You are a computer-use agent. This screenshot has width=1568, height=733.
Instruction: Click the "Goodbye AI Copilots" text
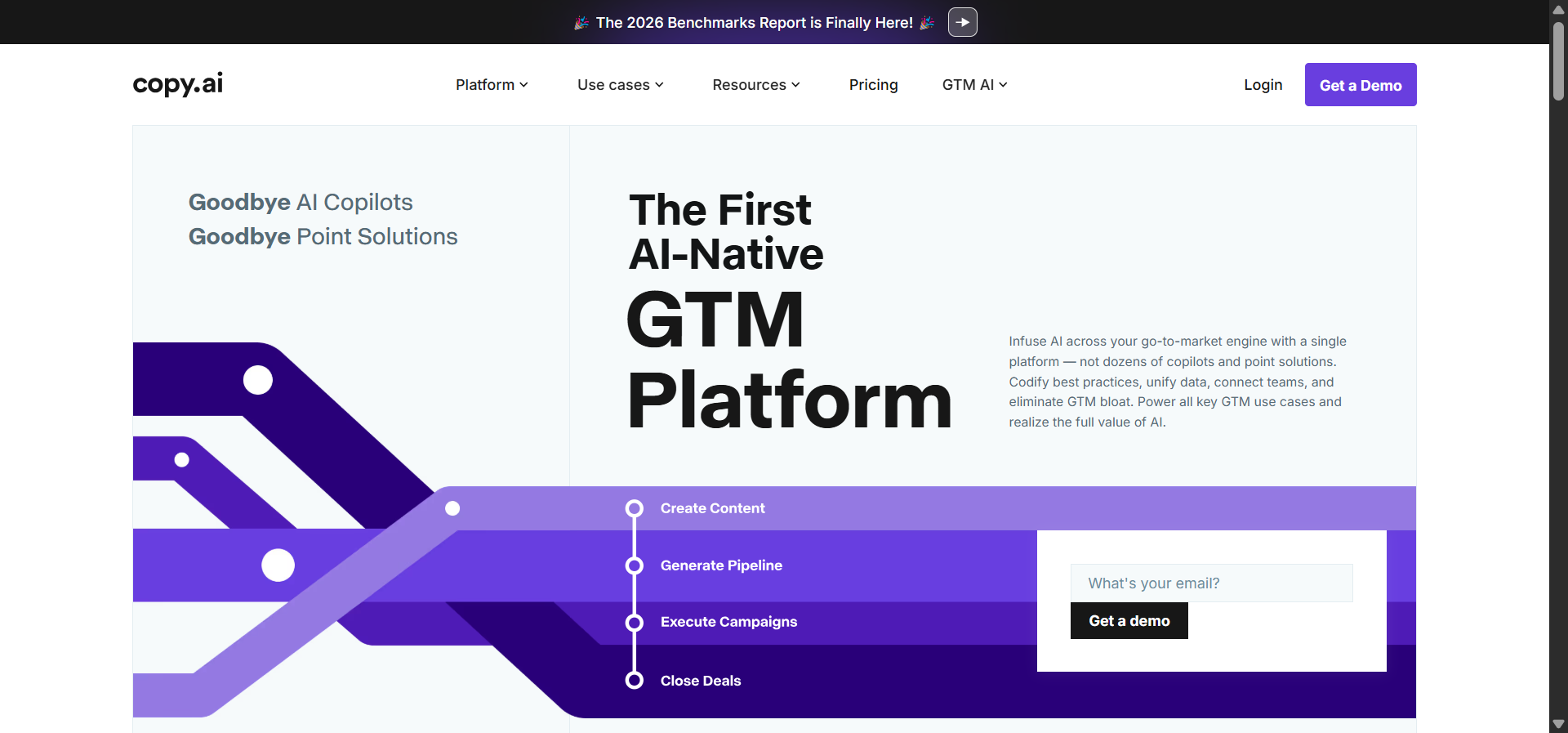[x=301, y=202]
